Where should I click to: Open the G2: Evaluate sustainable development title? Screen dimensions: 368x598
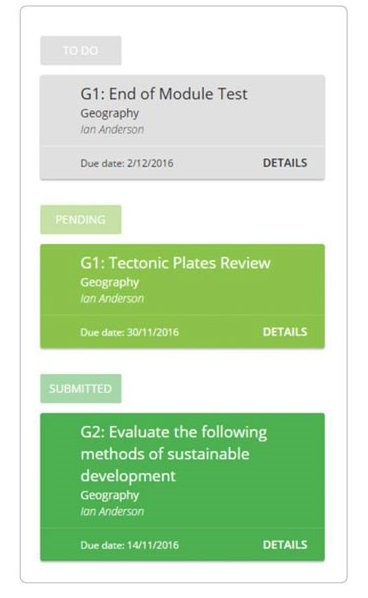[x=174, y=454]
